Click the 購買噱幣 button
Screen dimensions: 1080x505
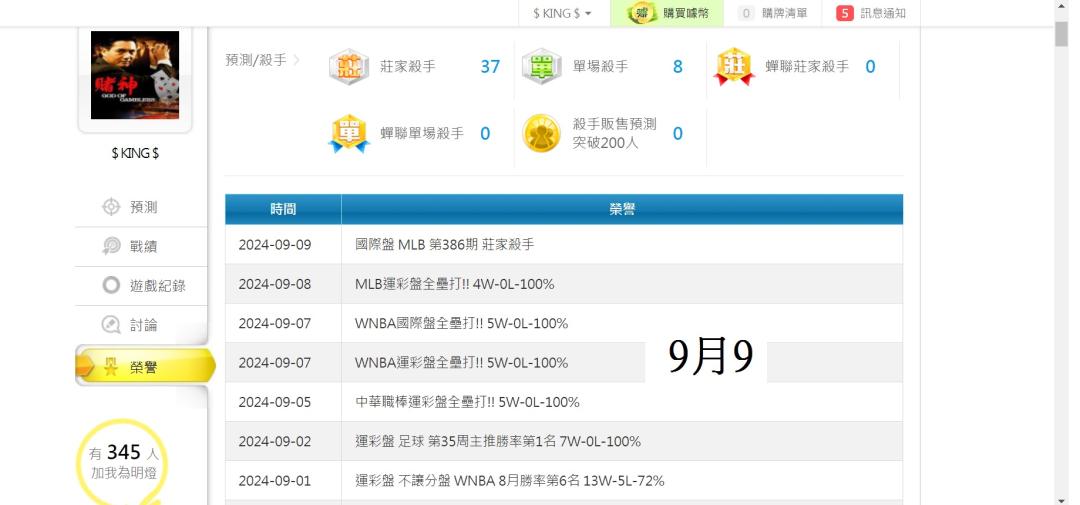click(x=667, y=13)
